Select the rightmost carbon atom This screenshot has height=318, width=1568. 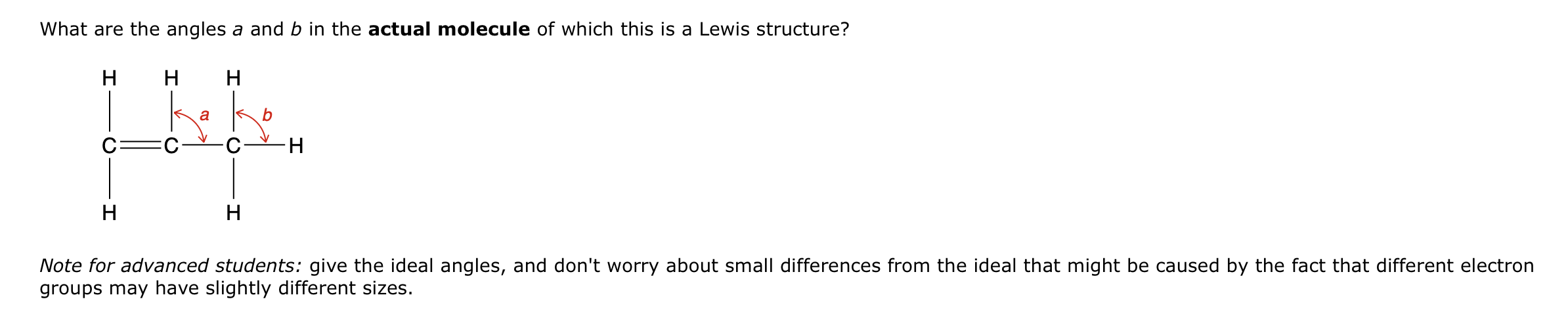(233, 146)
